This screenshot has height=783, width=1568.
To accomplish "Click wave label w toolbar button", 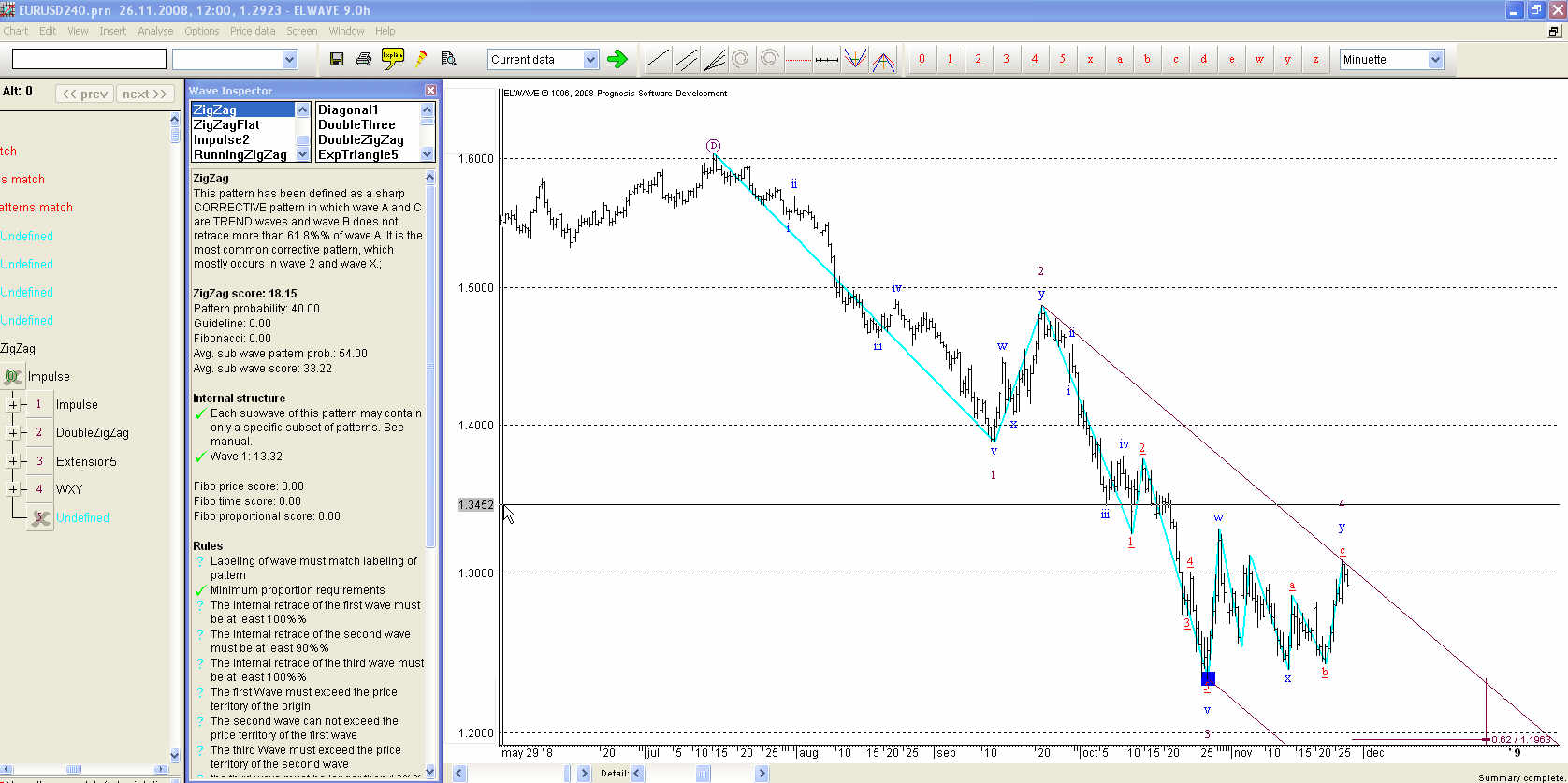I will point(1259,60).
